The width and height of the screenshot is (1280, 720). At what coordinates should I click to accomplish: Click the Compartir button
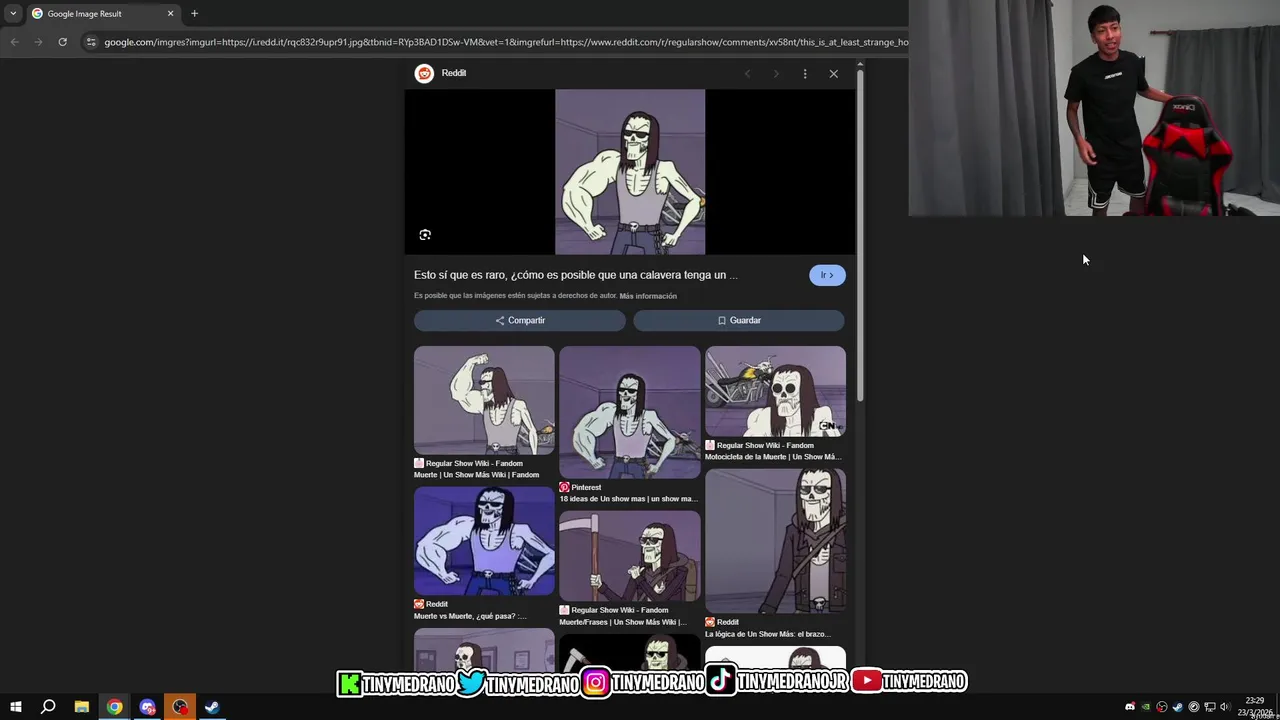pos(520,320)
